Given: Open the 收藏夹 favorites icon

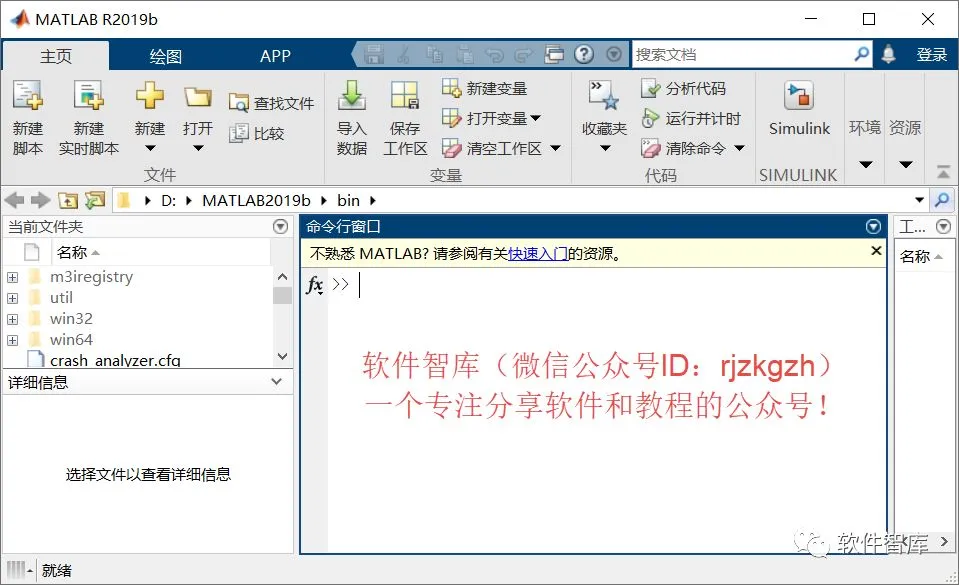Looking at the screenshot, I should click(604, 96).
